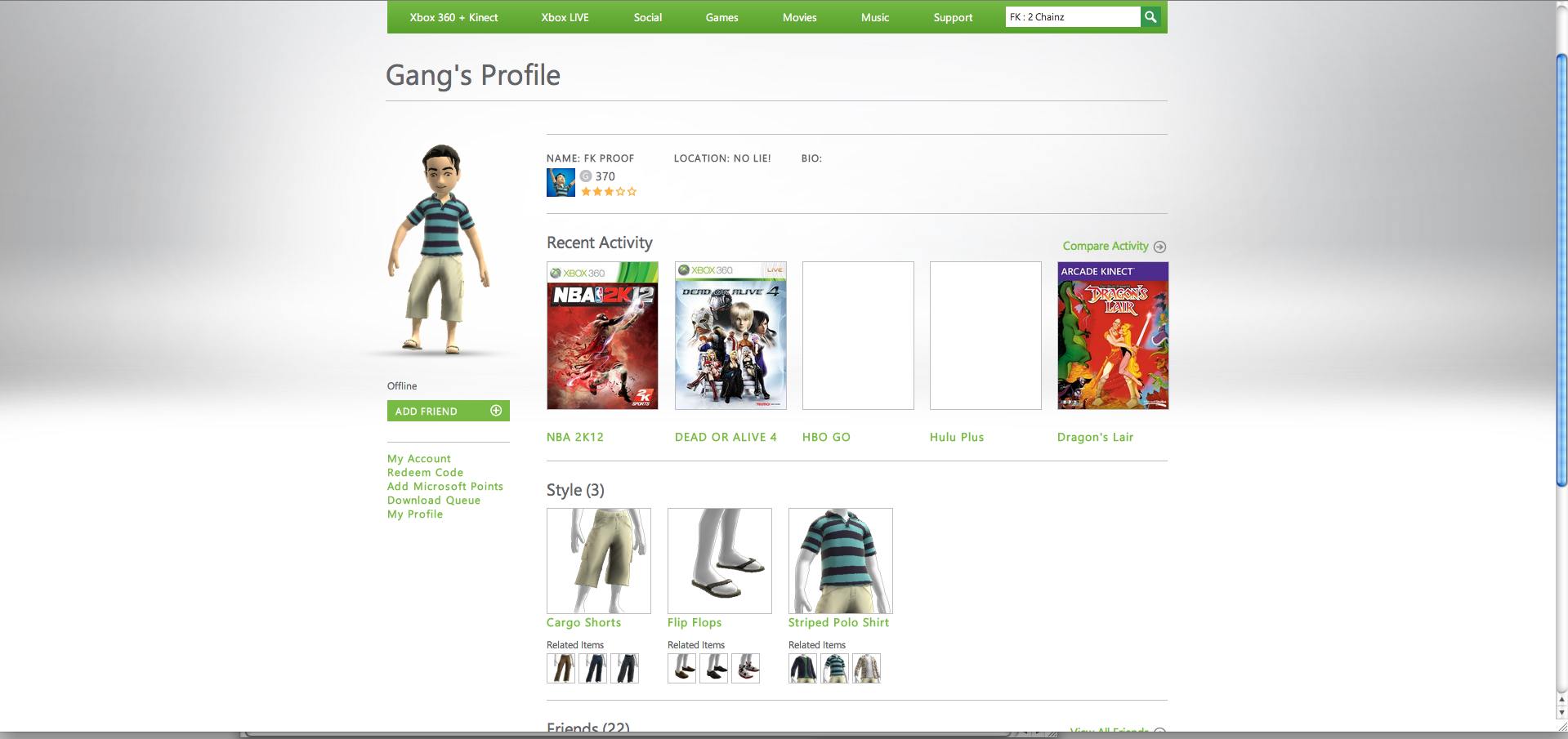Click the Offline status text
The image size is (1568, 739).
402,386
